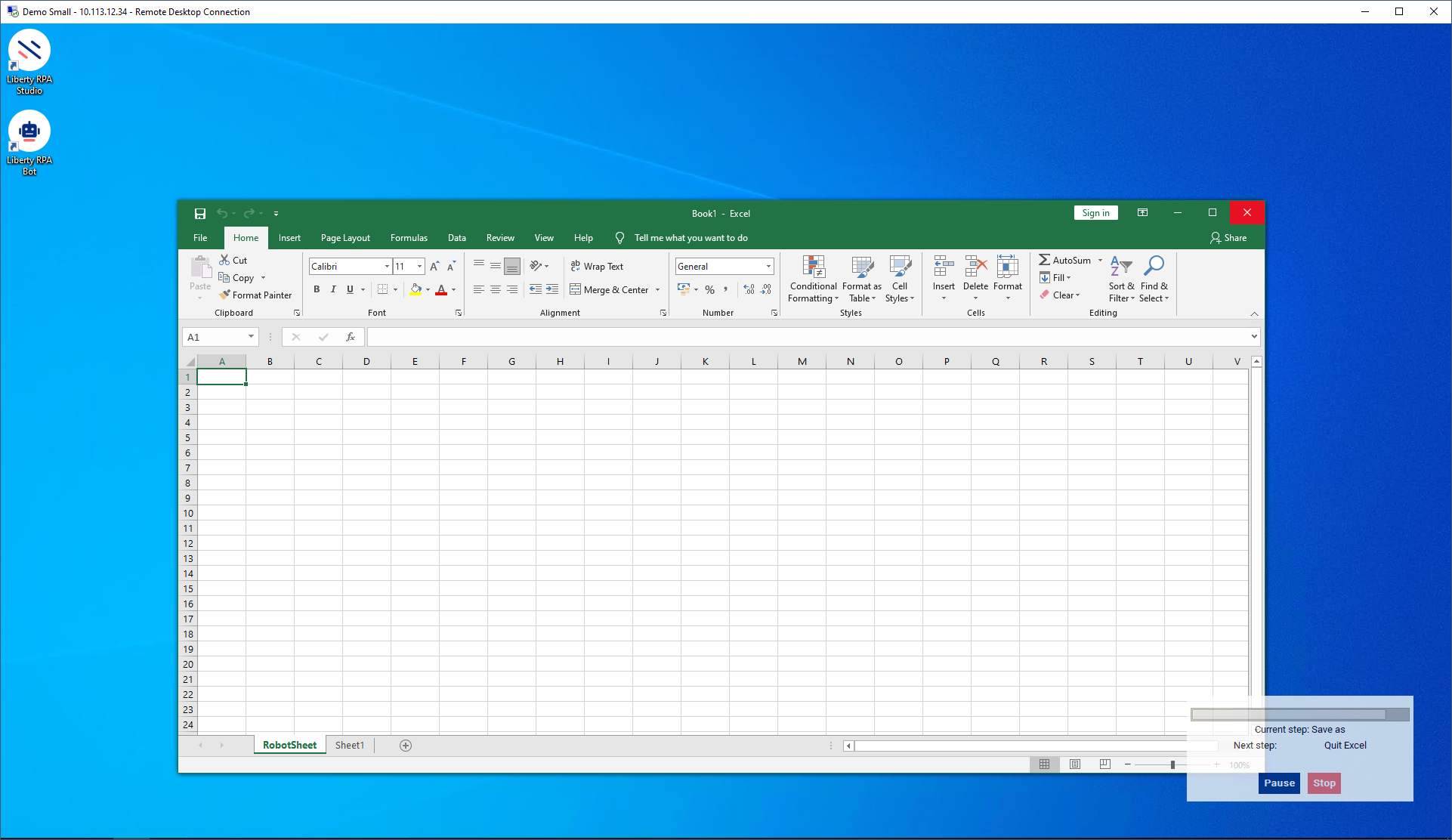Viewport: 1452px width, 840px height.
Task: Expand the Name Box dropdown arrow
Action: (251, 337)
